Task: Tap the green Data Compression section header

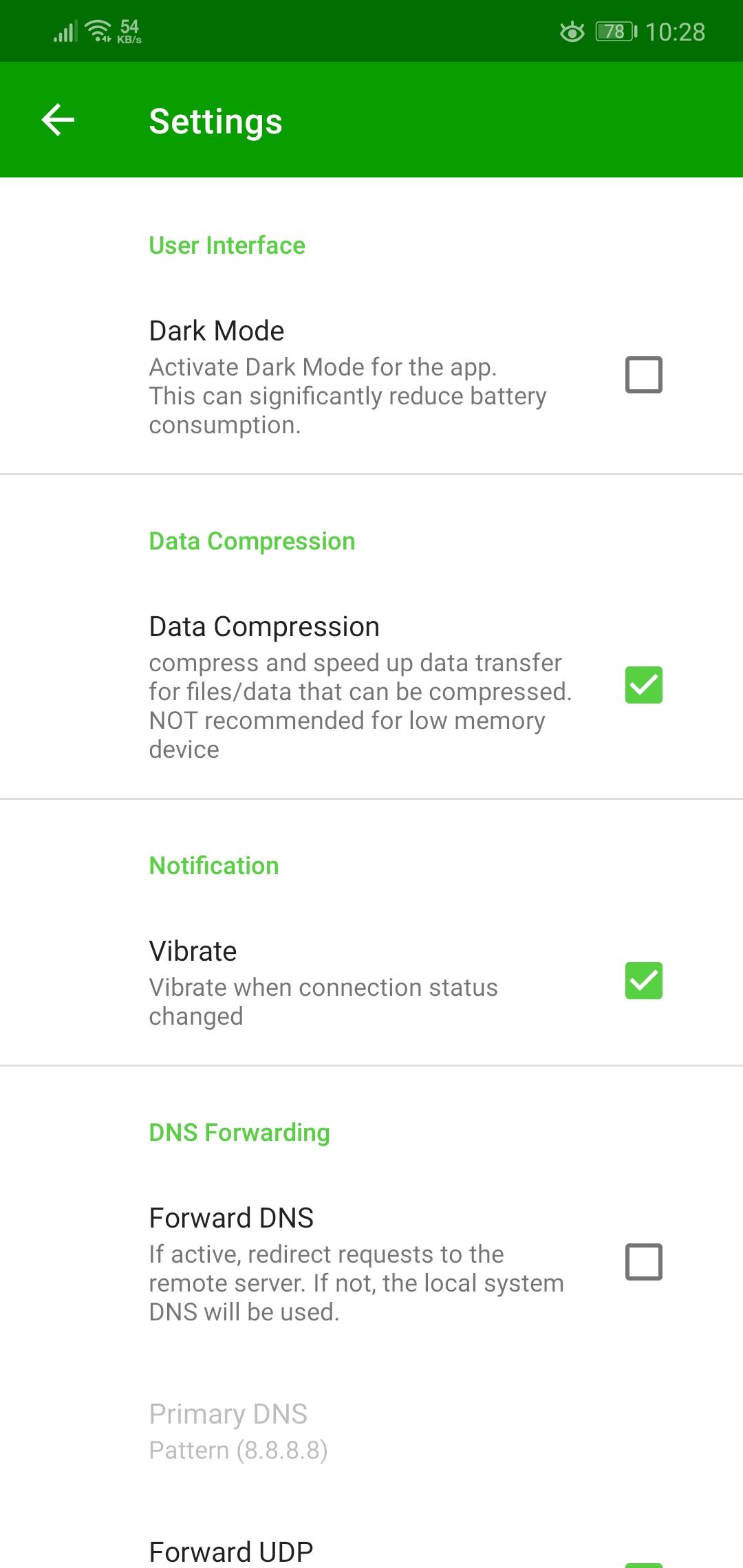Action: coord(252,541)
